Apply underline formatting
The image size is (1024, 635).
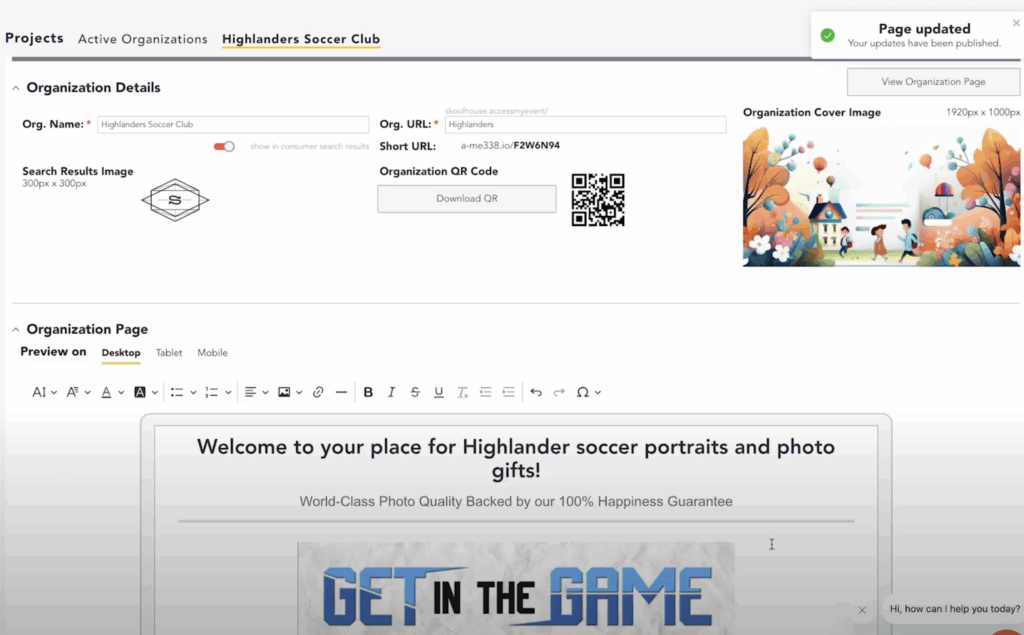pos(437,391)
